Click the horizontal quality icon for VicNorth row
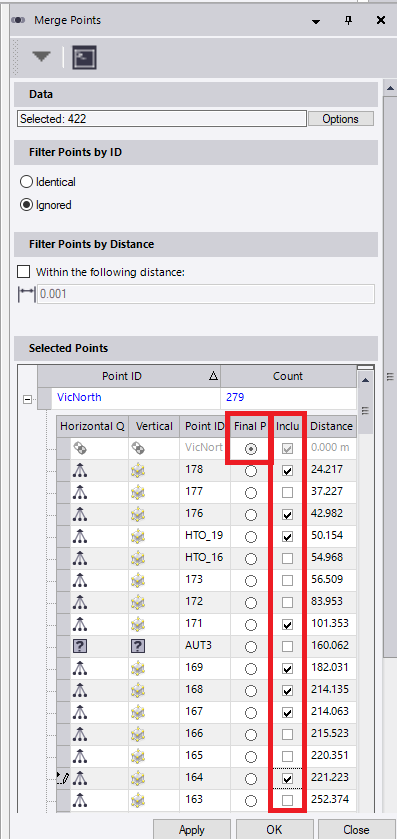This screenshot has width=397, height=839. [80, 448]
